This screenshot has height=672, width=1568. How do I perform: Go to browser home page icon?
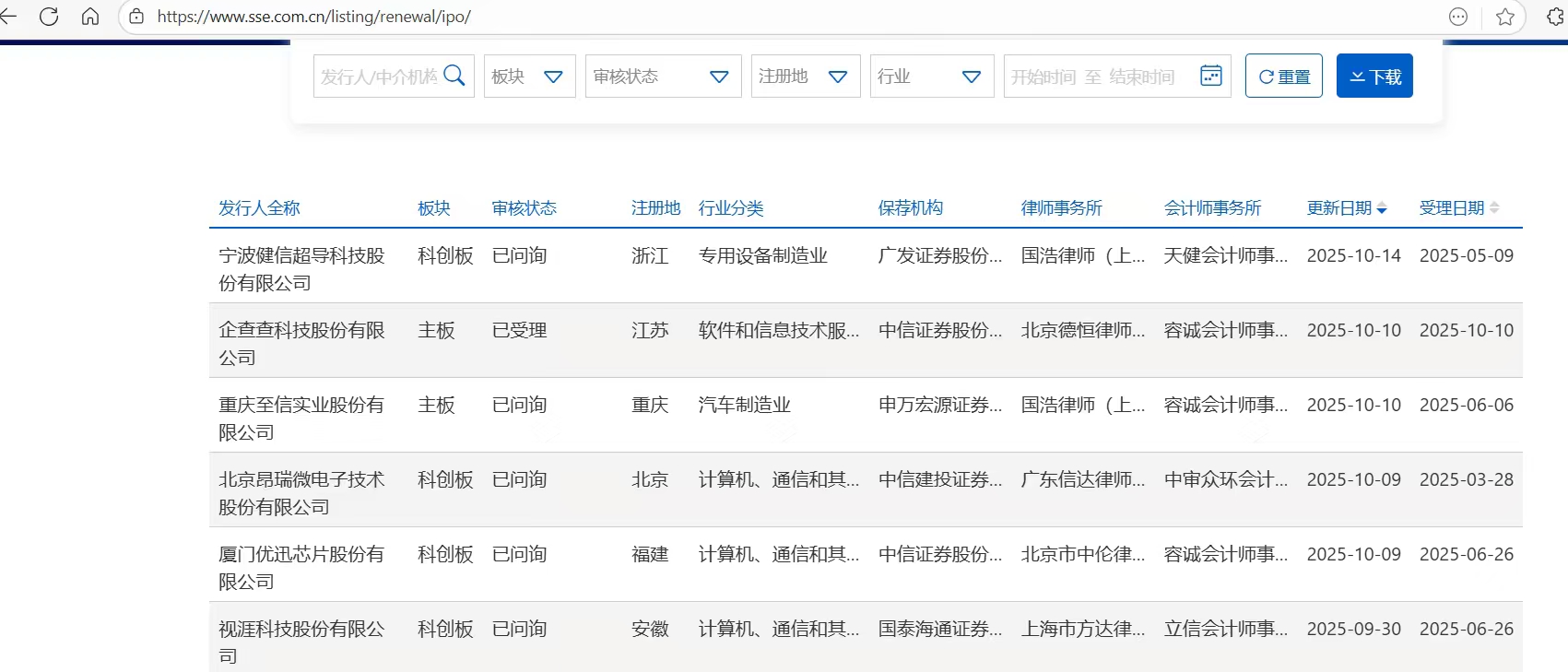coord(90,17)
